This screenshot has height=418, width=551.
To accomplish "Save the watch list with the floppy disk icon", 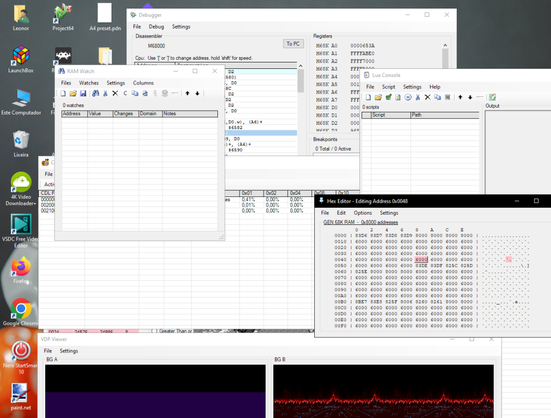I will tap(83, 93).
